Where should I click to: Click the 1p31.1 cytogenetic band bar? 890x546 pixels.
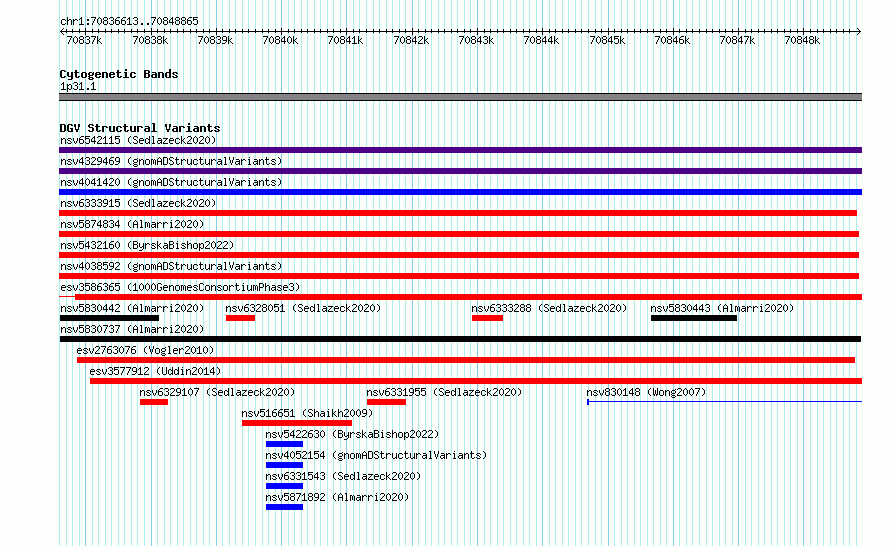460,97
